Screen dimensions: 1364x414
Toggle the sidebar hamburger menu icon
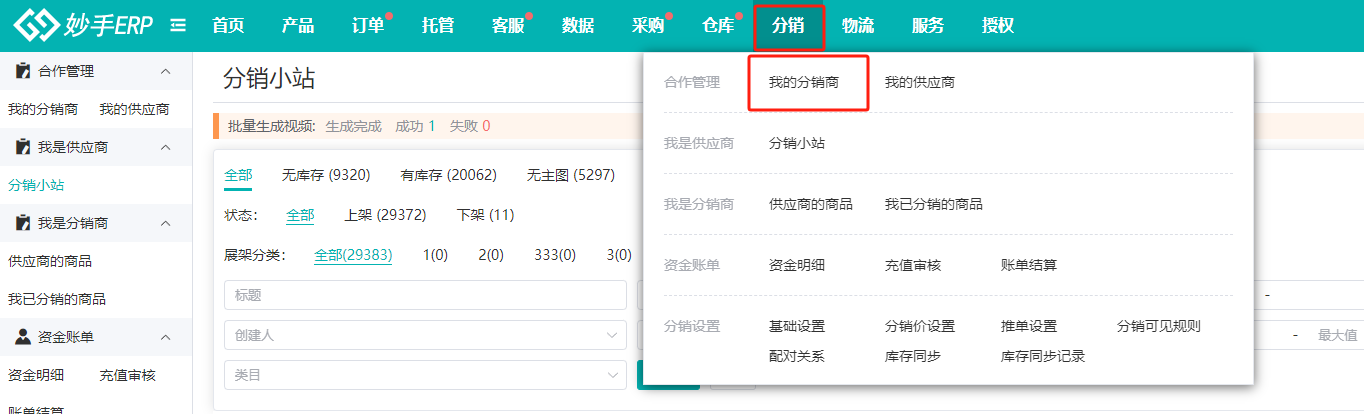point(178,26)
